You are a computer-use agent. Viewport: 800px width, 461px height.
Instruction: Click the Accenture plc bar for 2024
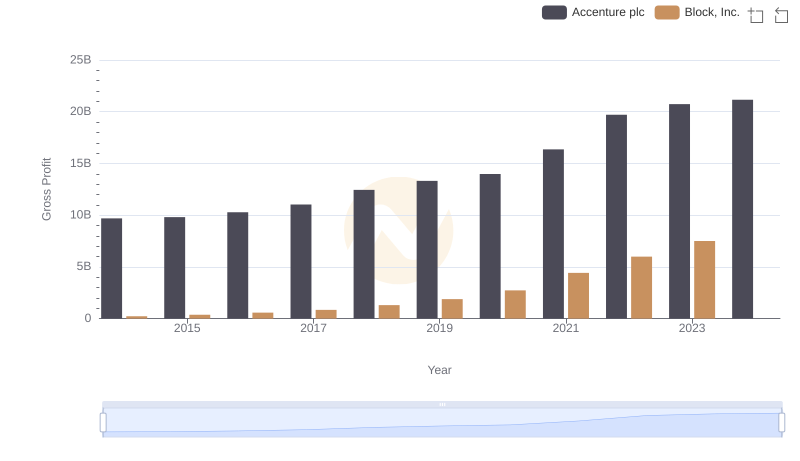coord(742,209)
